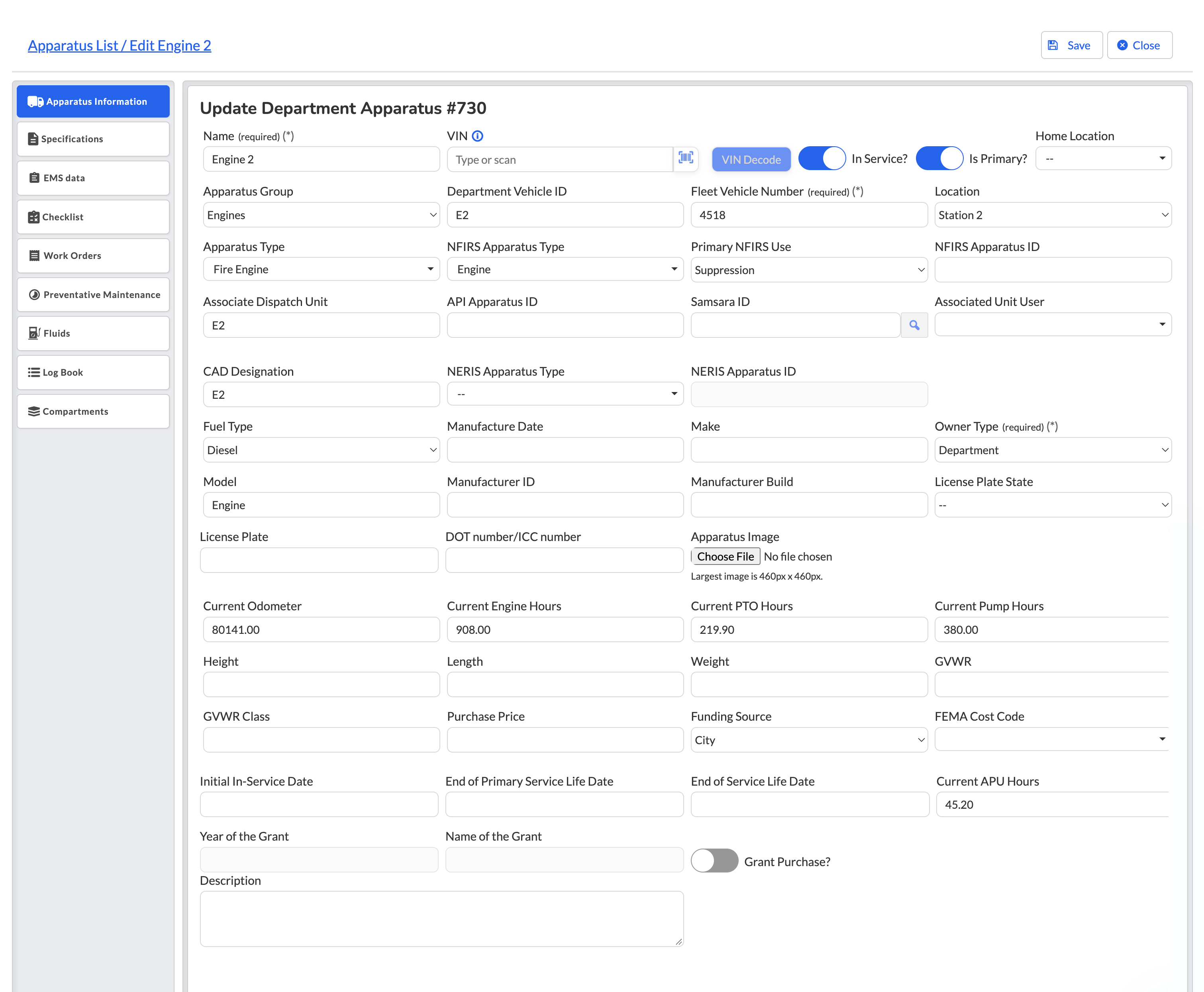Screen dimensions: 1204x992
Task: Open the Apparatus Information tab
Action: 93,101
